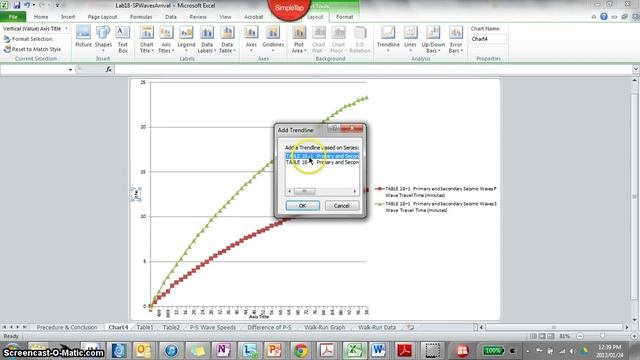Screen dimensions: 640x360
Task: Expand the formula bar
Action: [636, 70]
